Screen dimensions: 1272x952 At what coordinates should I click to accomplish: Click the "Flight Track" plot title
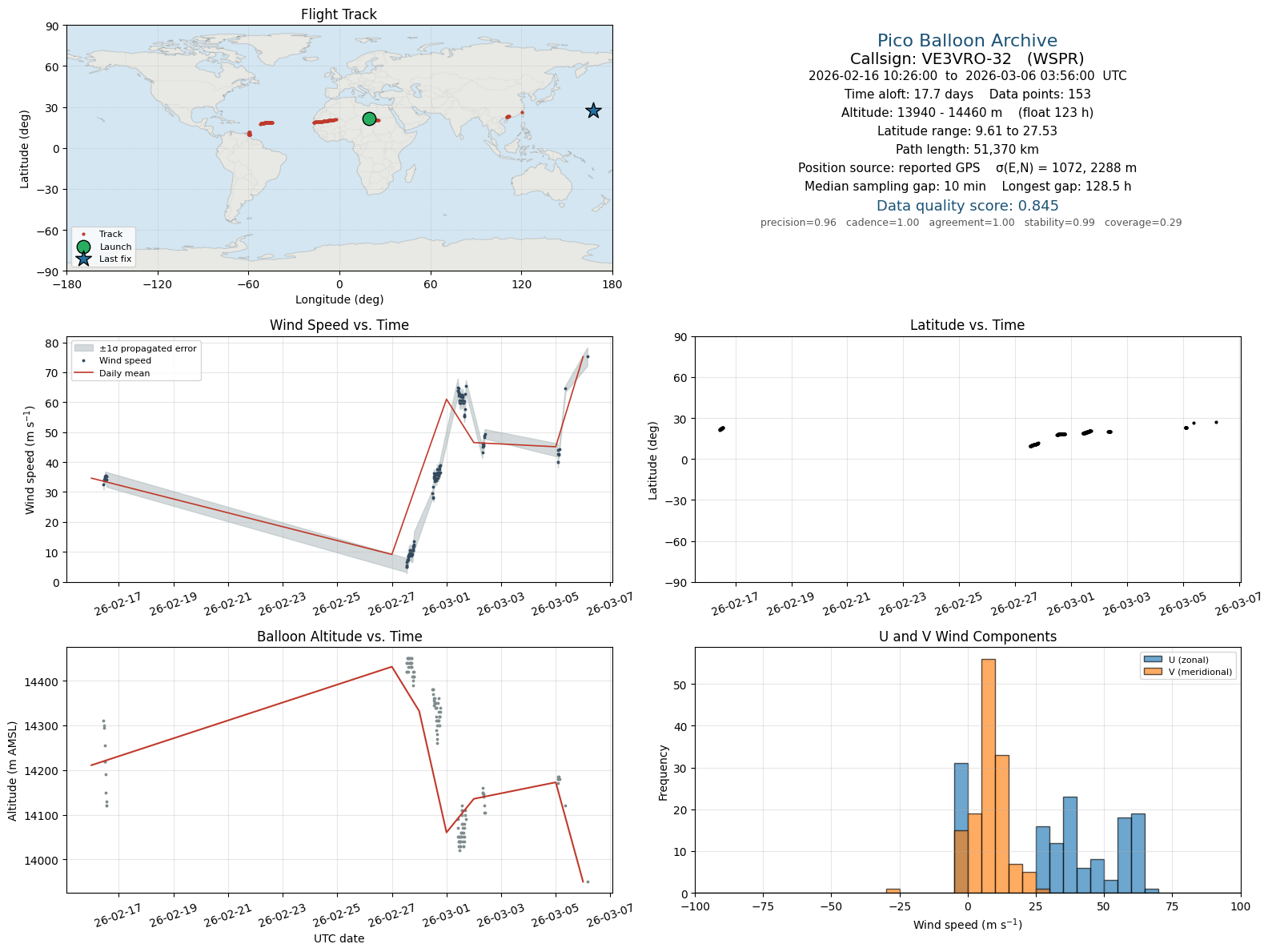click(x=339, y=14)
